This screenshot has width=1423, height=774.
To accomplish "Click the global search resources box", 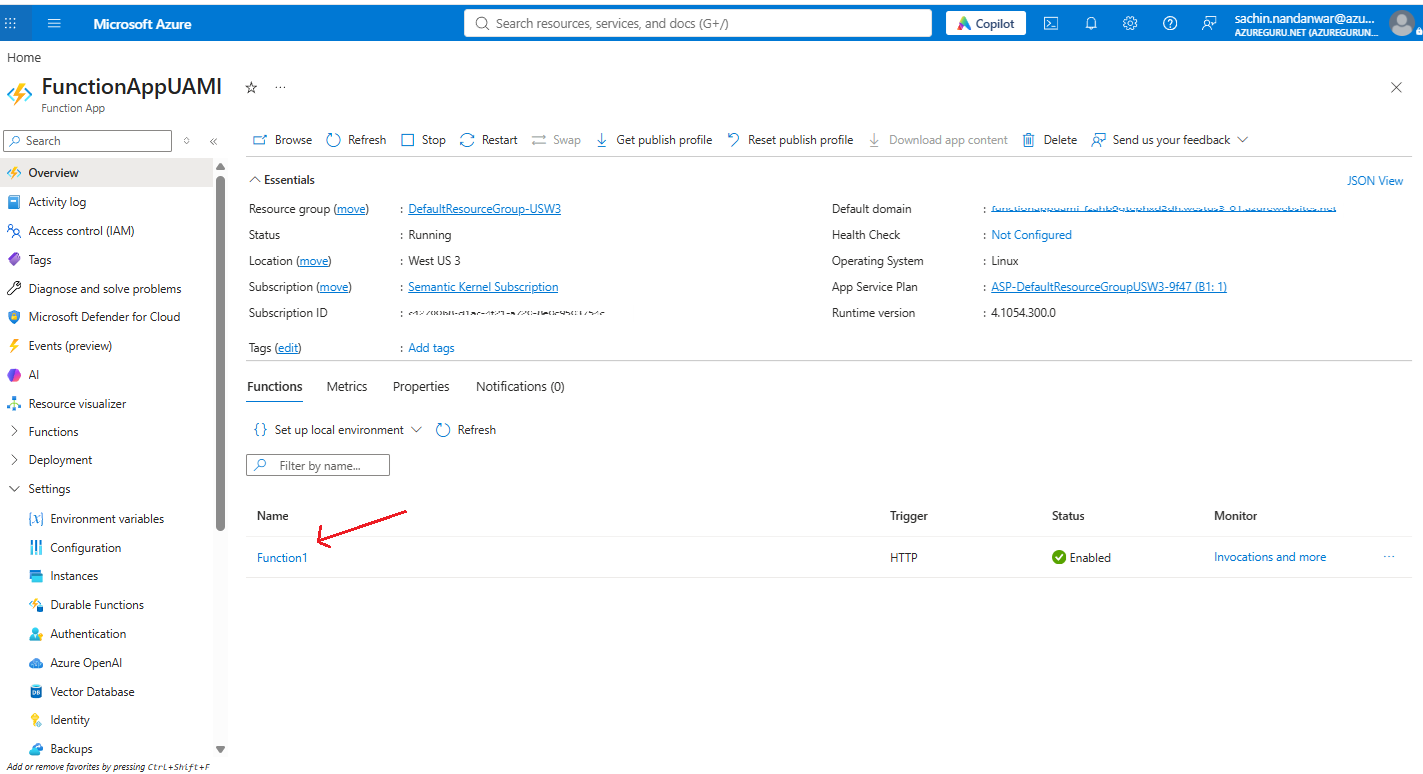I will [698, 23].
